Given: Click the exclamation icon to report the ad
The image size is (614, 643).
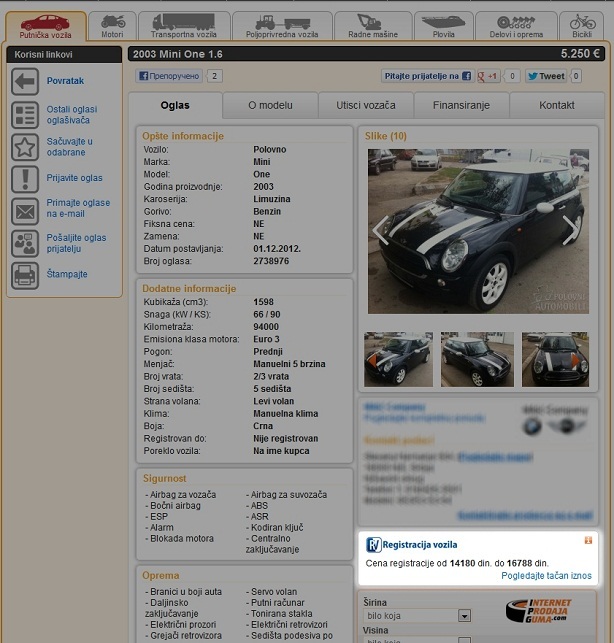Looking at the screenshot, I should tap(25, 179).
